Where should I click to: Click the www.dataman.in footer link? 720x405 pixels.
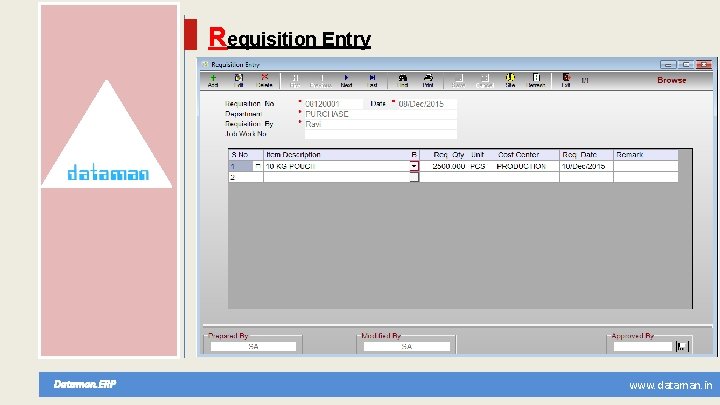click(x=671, y=385)
